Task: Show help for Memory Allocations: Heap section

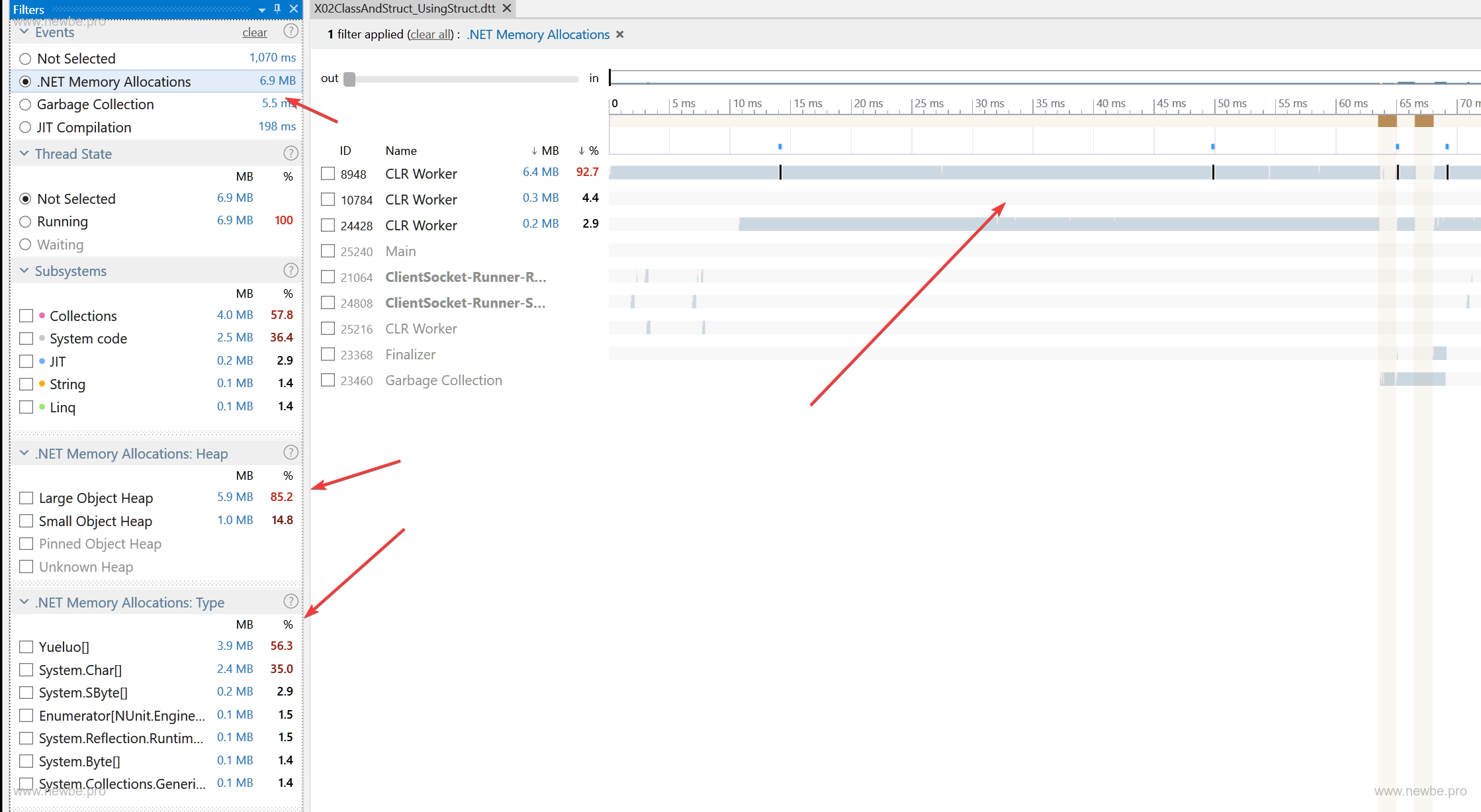Action: point(291,453)
